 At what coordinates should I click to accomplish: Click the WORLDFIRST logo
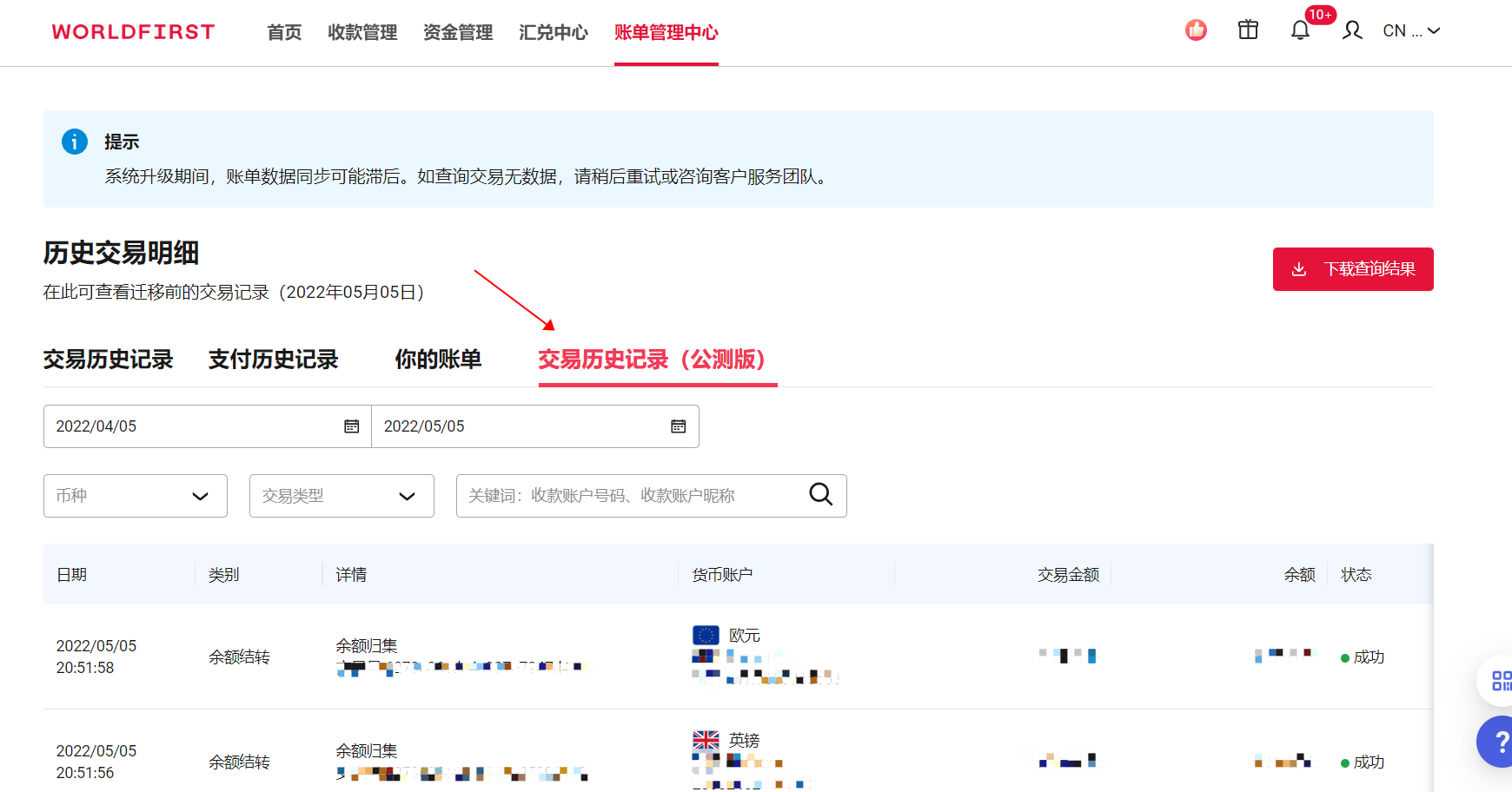coord(132,31)
